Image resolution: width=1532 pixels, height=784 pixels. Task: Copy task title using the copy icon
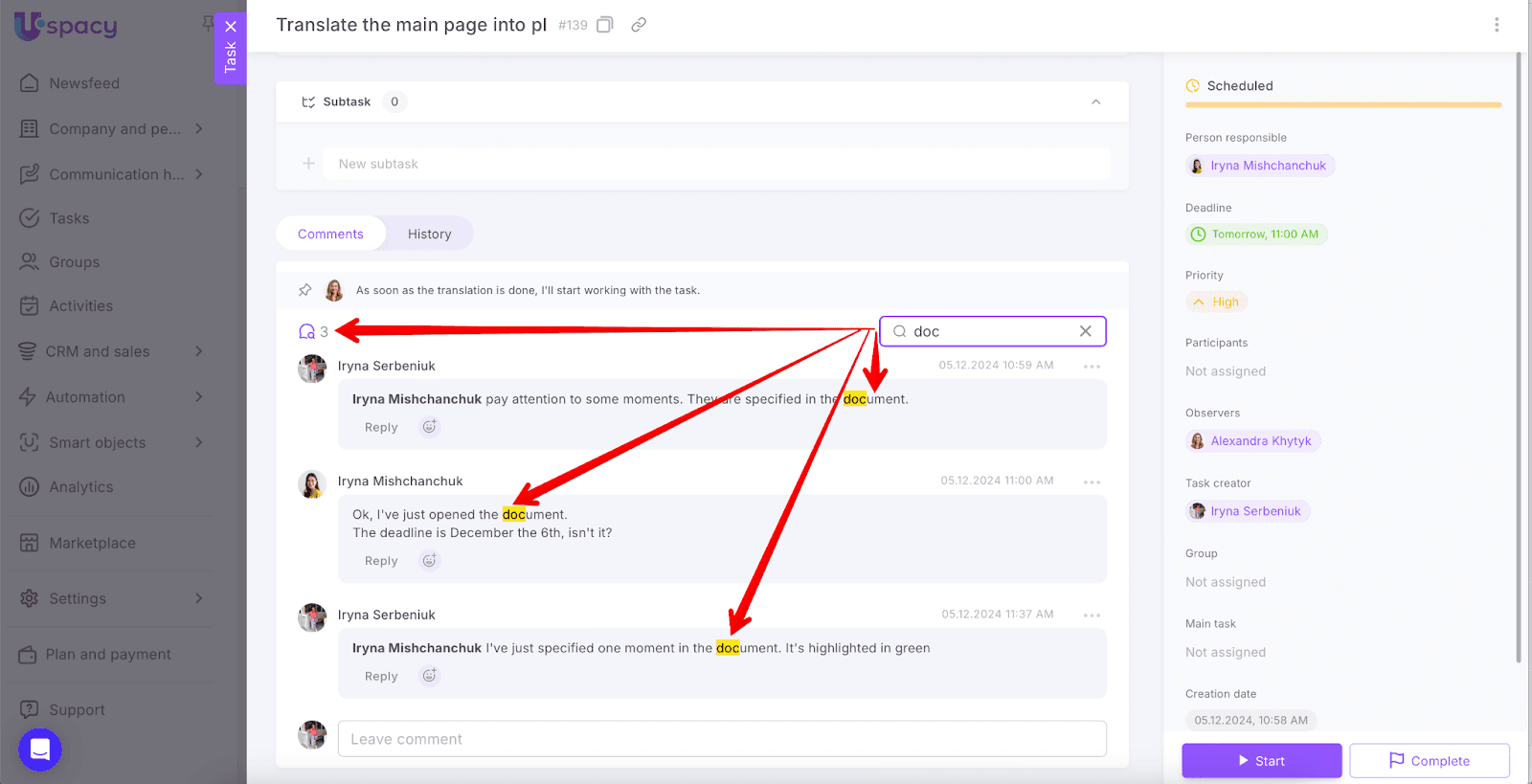pos(605,25)
